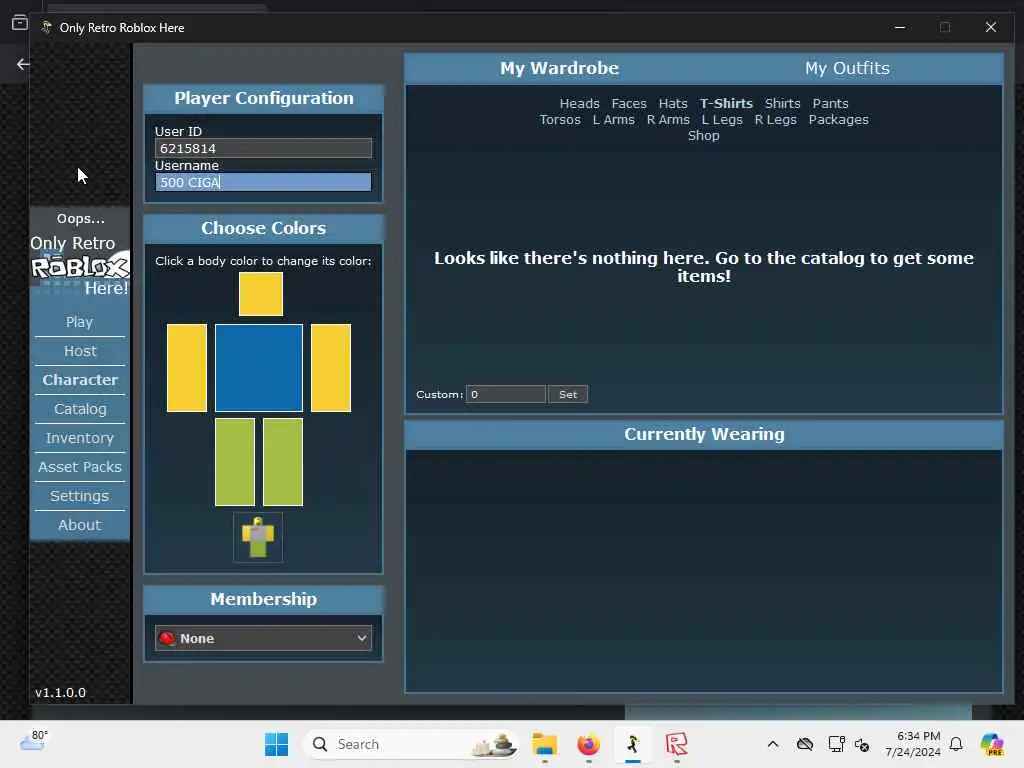Click the taskbar Search box
The height and width of the screenshot is (768, 1024).
point(410,744)
